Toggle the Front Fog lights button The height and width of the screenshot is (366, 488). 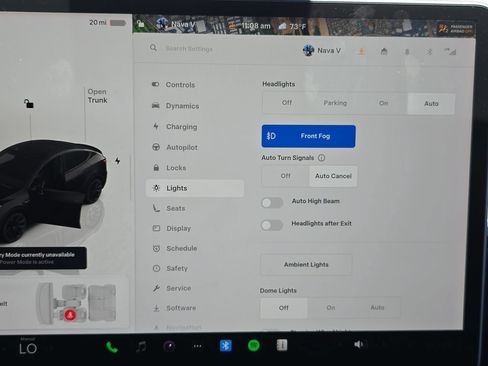point(308,136)
